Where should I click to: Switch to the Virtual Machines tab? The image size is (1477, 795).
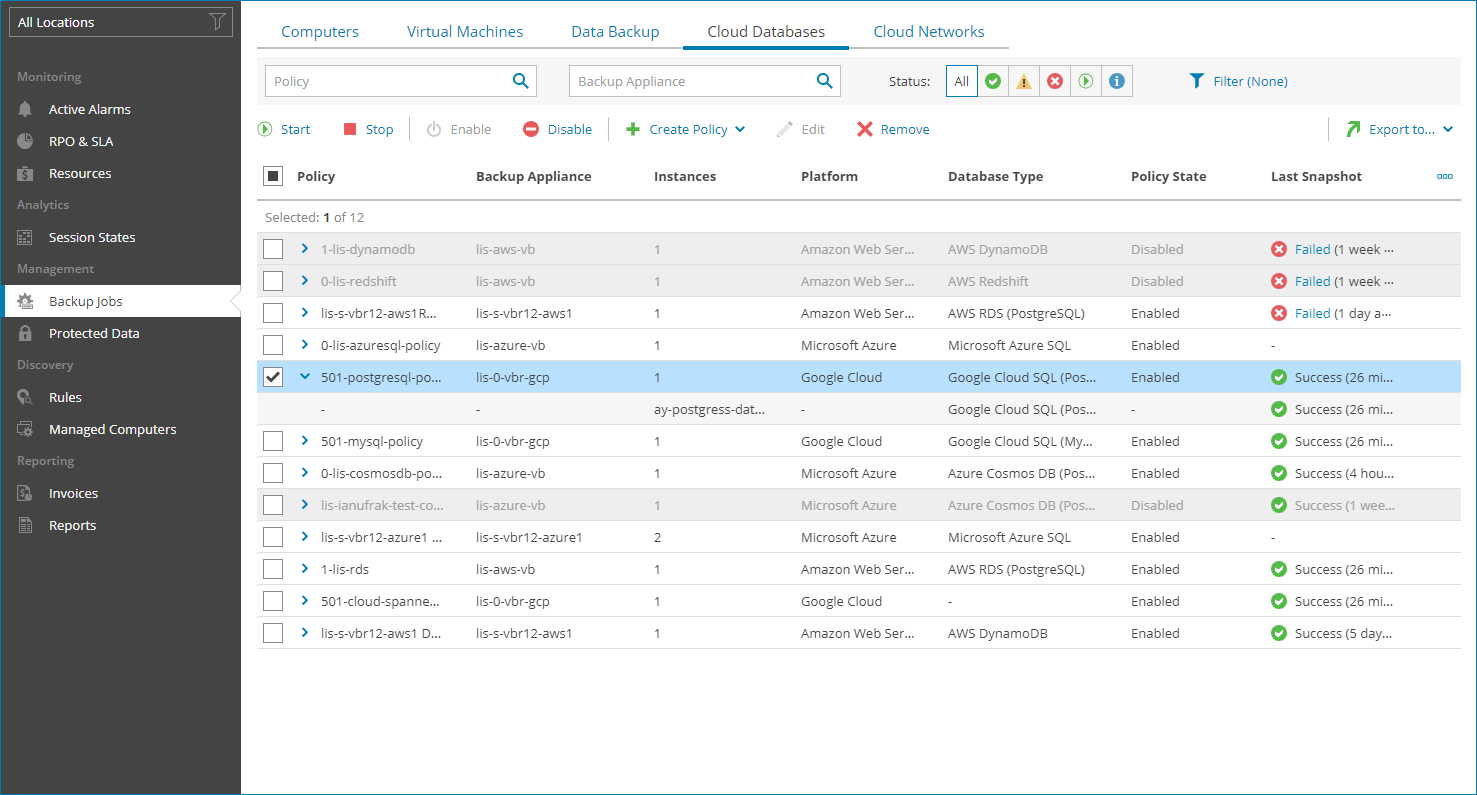pyautogui.click(x=465, y=32)
